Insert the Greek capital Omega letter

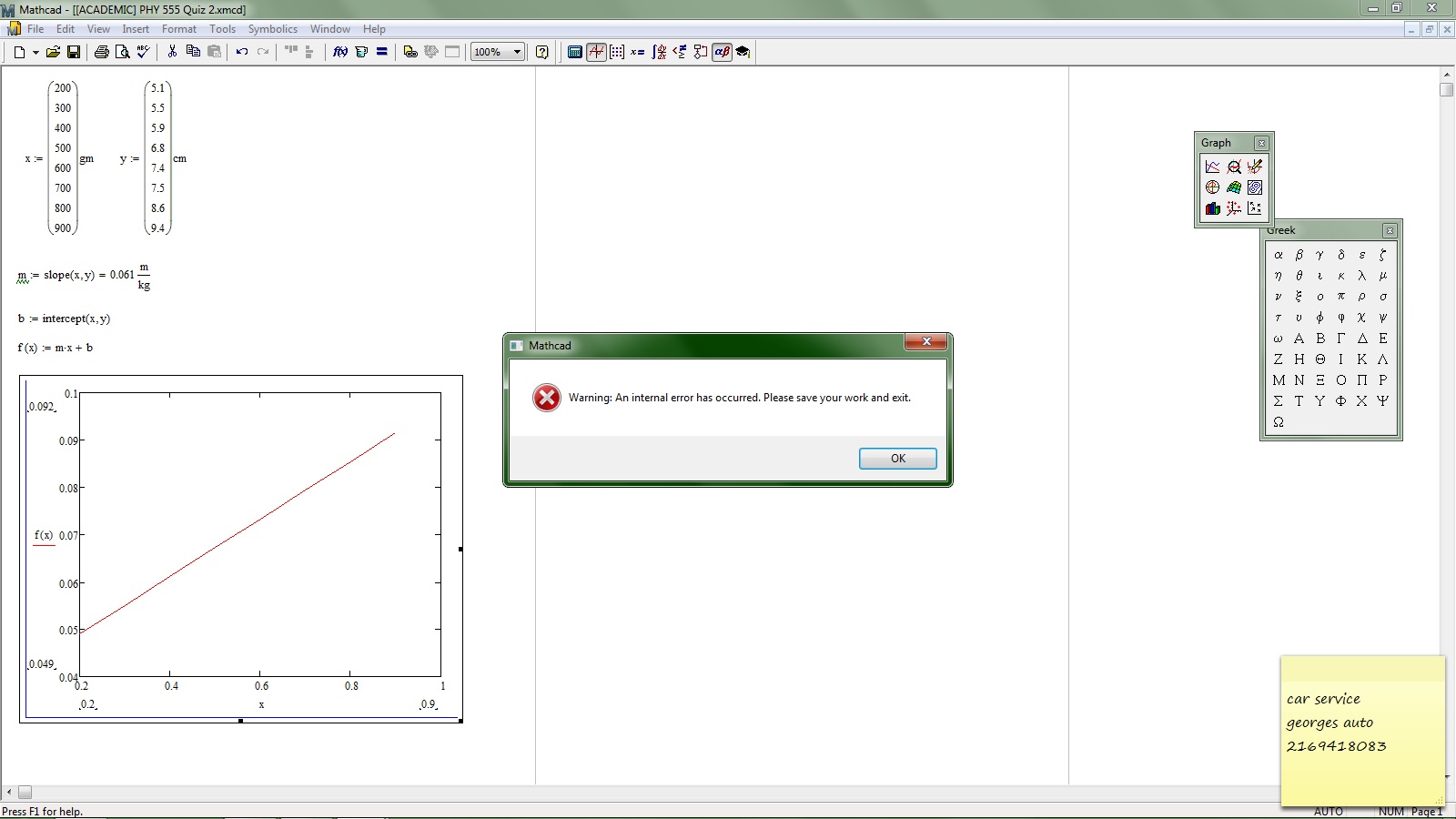tap(1278, 422)
